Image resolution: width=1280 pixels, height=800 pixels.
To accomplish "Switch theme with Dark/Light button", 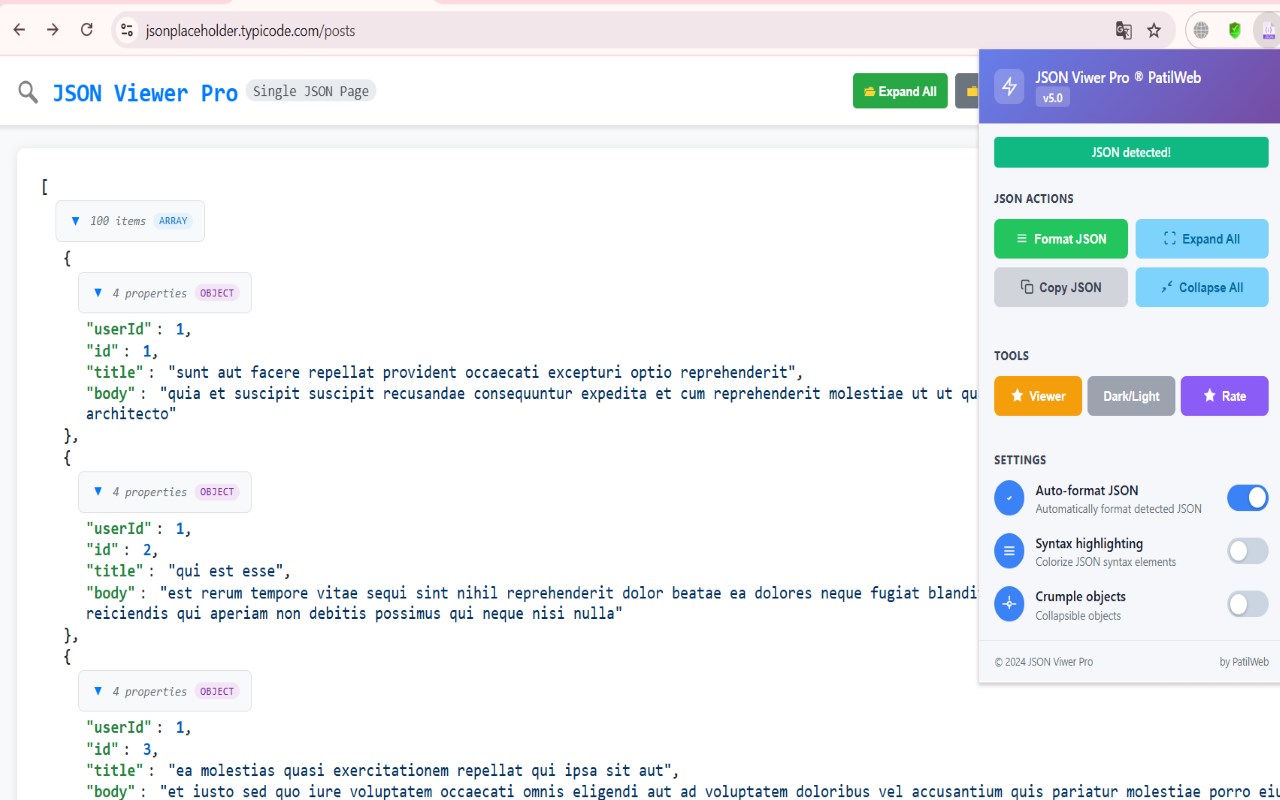I will point(1131,396).
